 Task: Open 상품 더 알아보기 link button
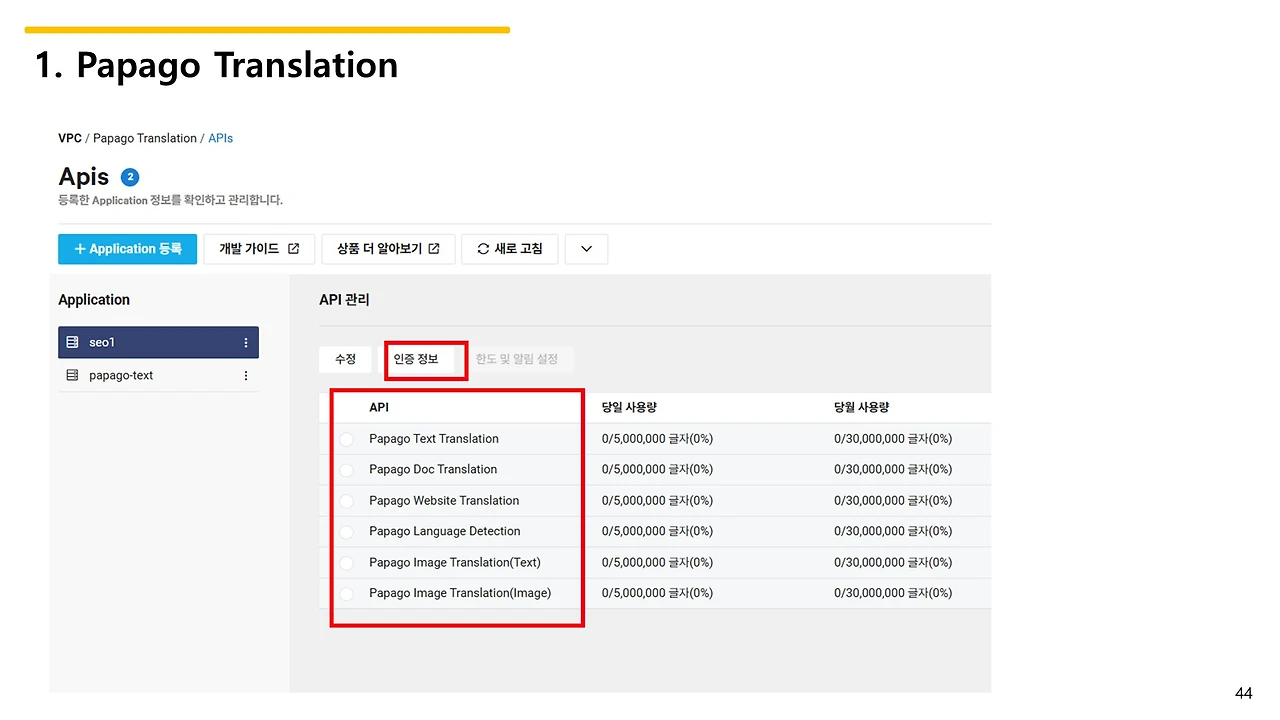coord(388,249)
